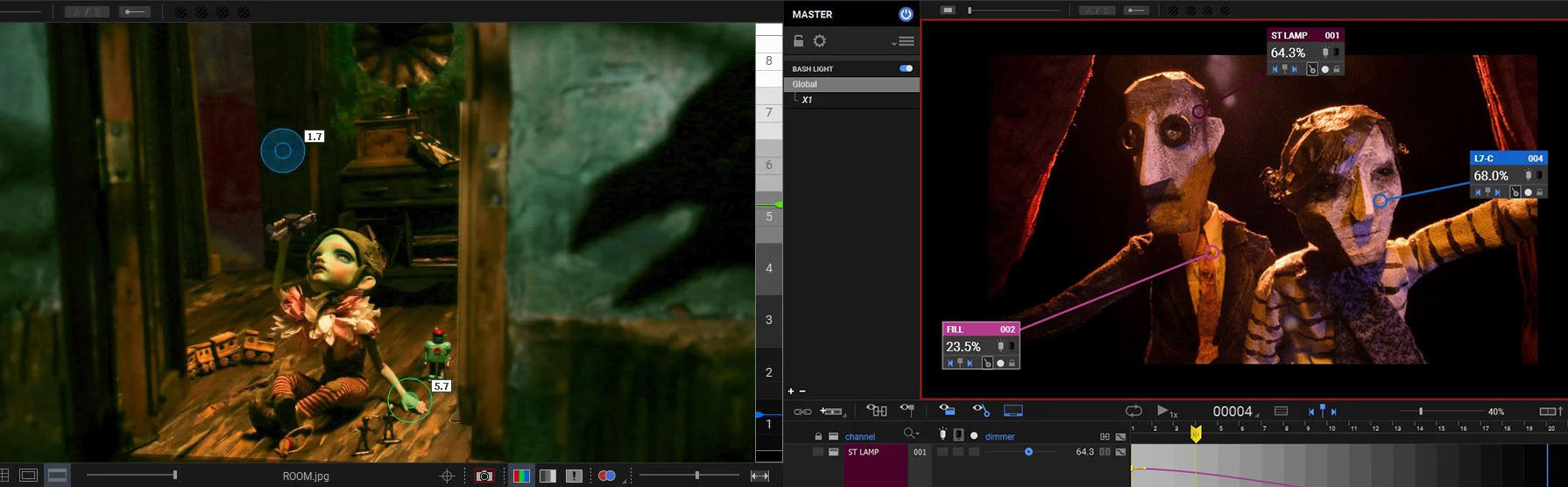Click the eye with grid visibility icon
This screenshot has height=487, width=1568.
877,410
